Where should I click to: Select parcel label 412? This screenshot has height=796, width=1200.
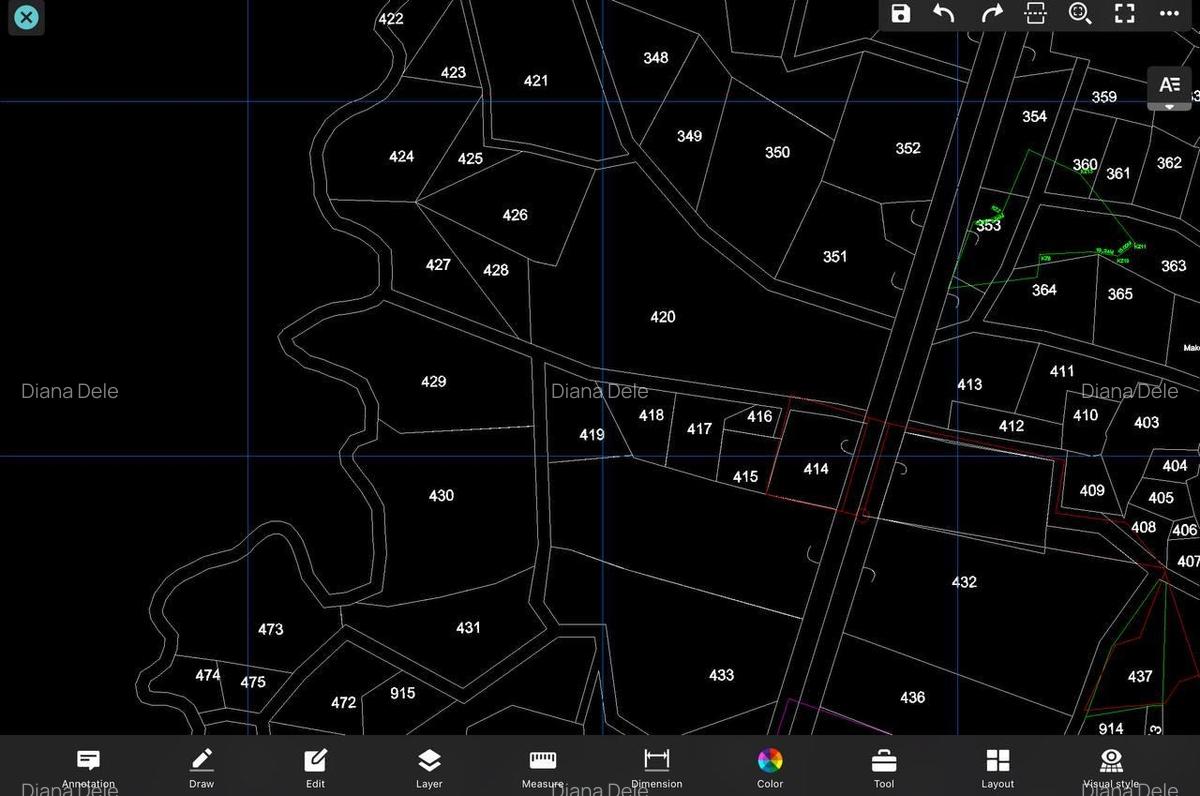coord(1011,426)
